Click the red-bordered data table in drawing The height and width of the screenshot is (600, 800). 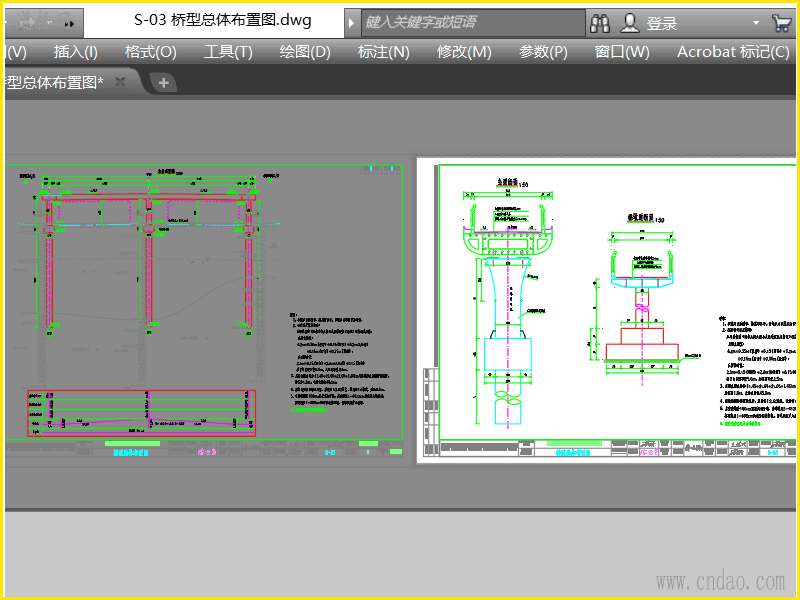click(x=141, y=413)
